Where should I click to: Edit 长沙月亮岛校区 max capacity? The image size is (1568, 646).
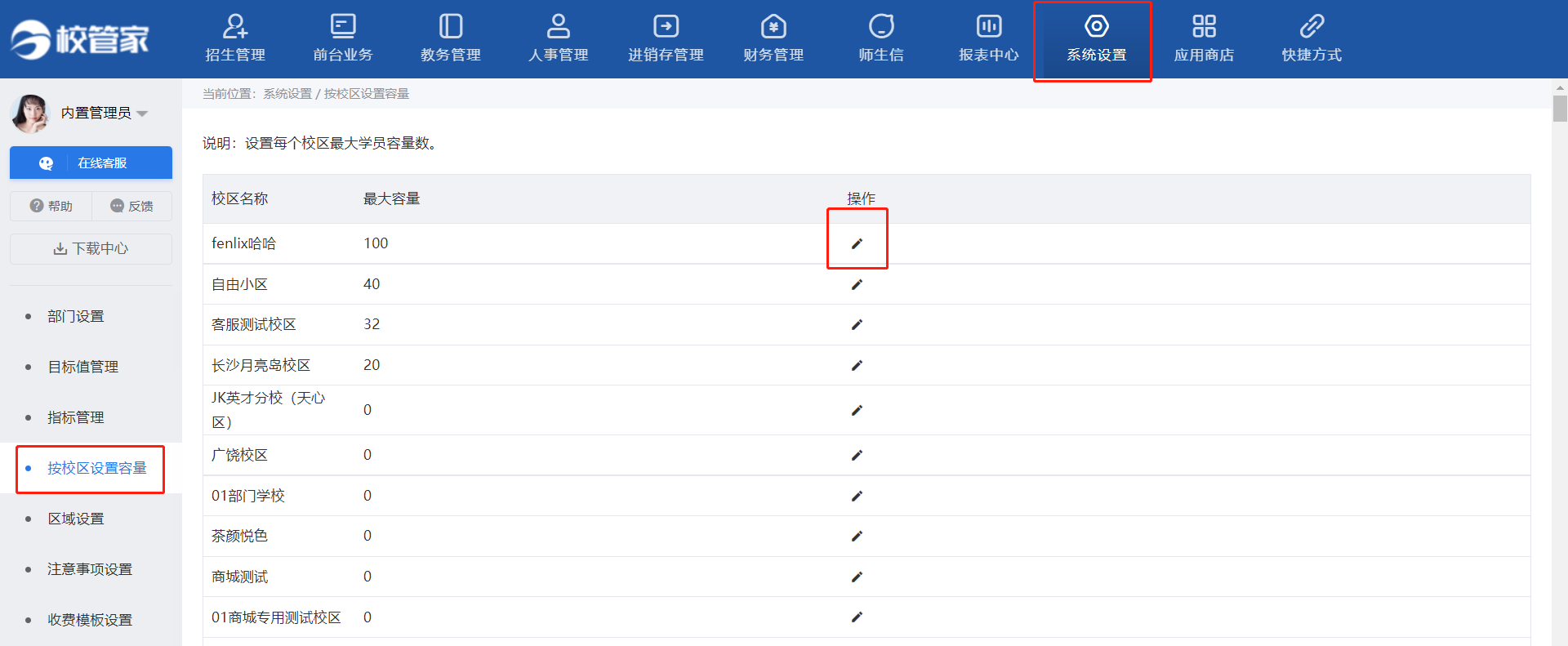click(857, 365)
